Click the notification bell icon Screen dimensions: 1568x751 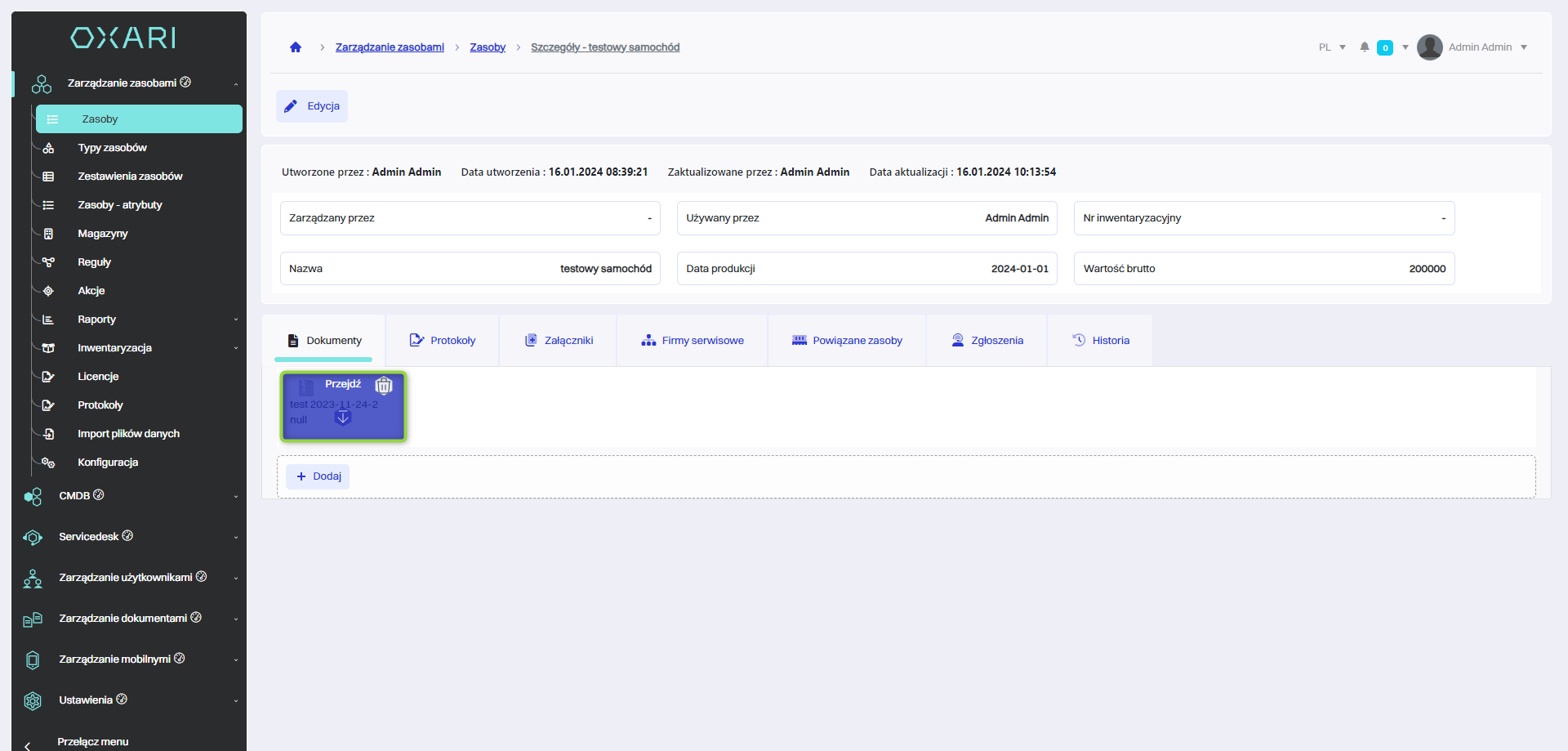pyautogui.click(x=1364, y=47)
